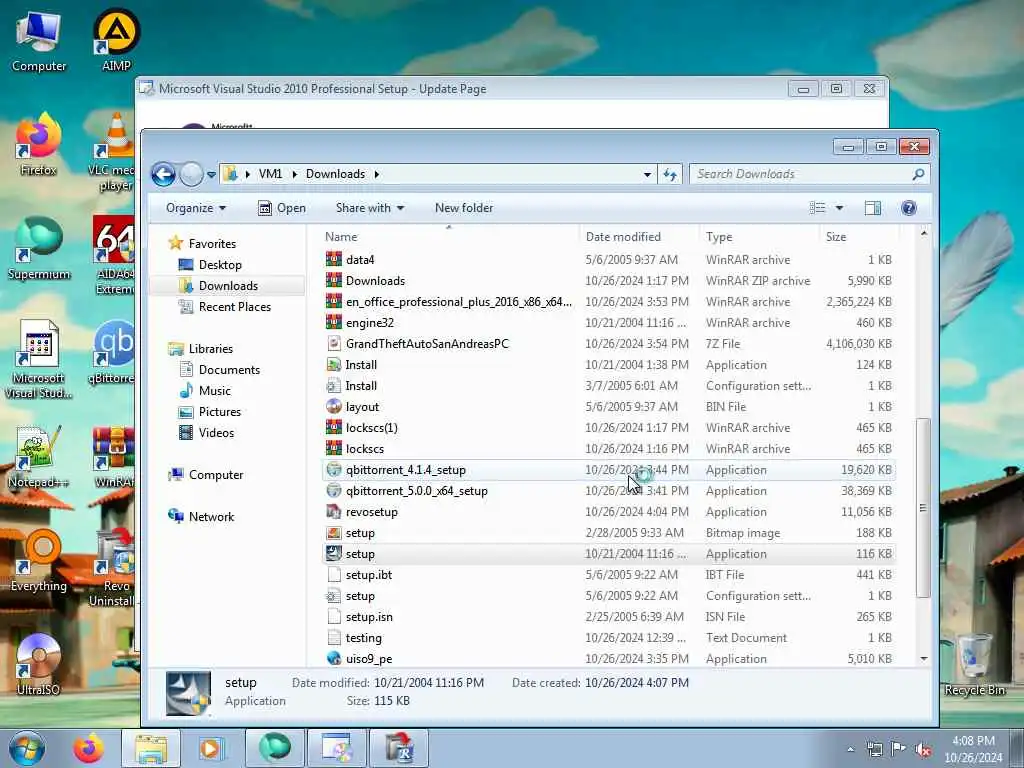The width and height of the screenshot is (1024, 768).
Task: Select the GrandTheftAutoSanAndreasPC file
Action: 609,344
